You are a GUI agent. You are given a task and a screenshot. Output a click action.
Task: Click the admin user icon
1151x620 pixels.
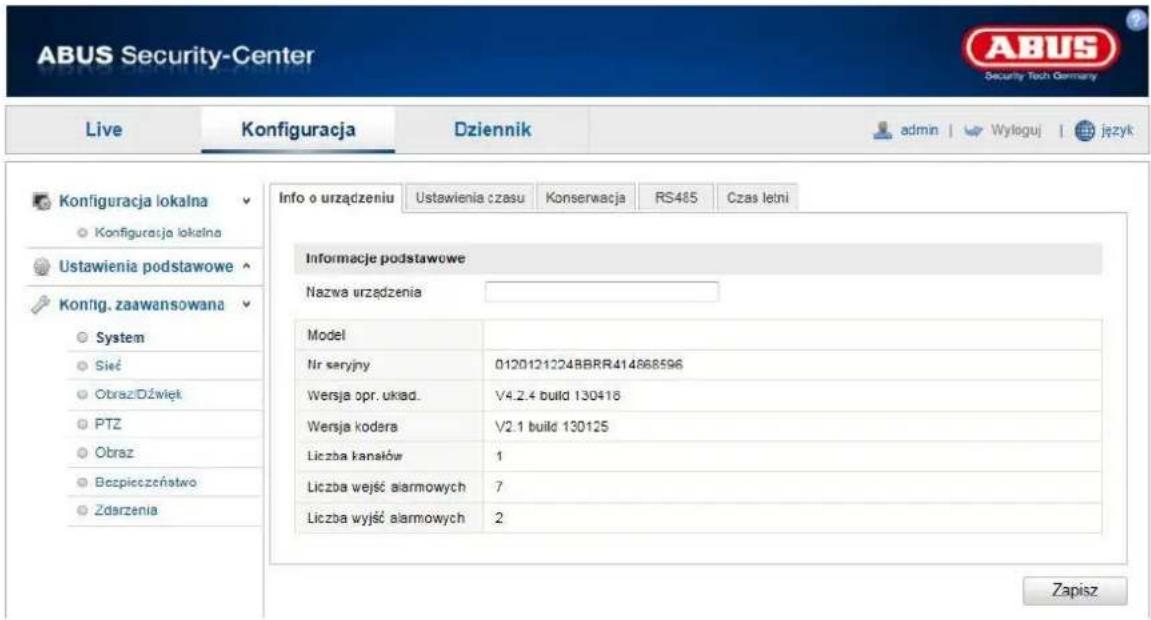tap(882, 131)
